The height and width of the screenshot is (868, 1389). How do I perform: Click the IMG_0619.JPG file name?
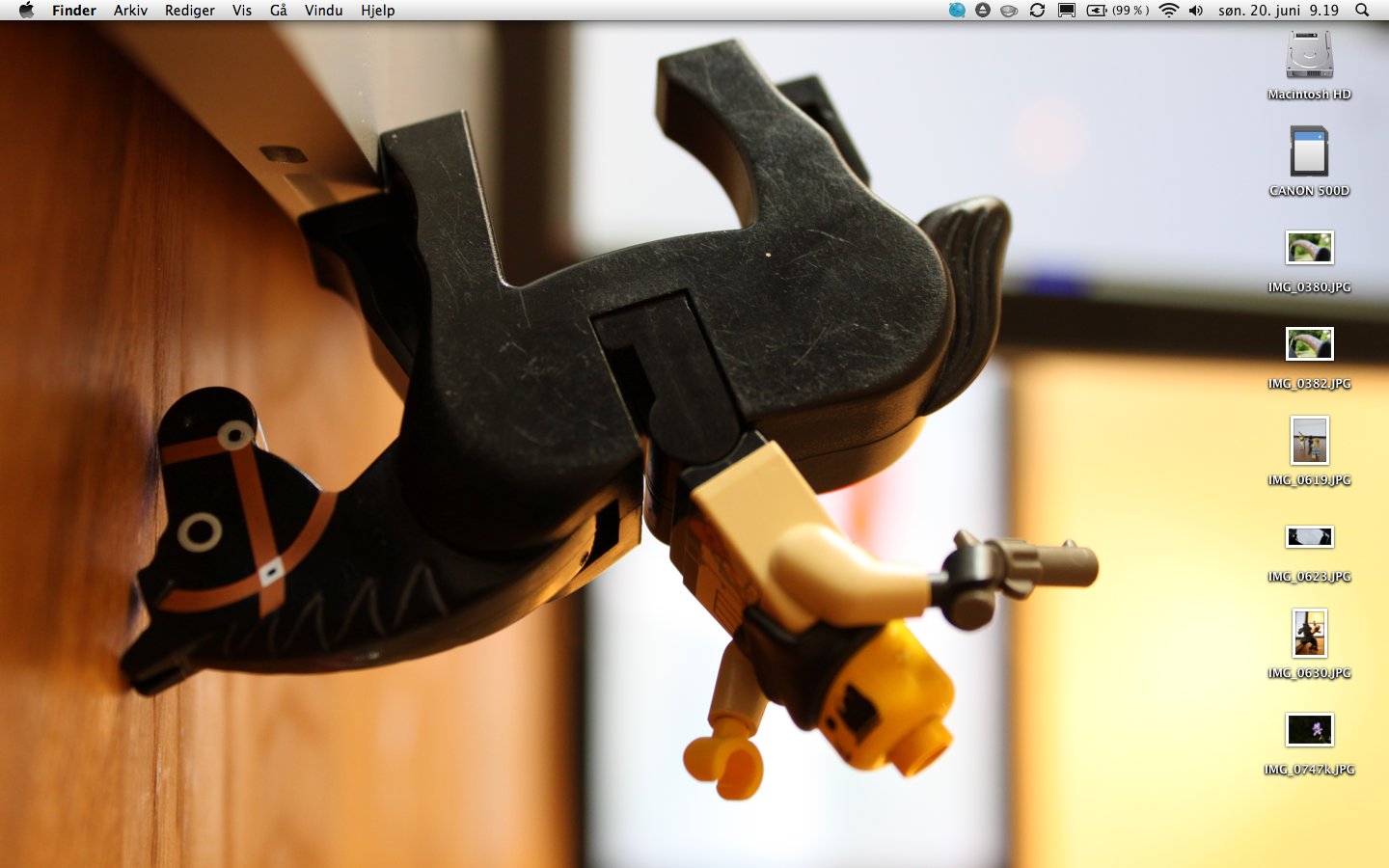pos(1309,480)
